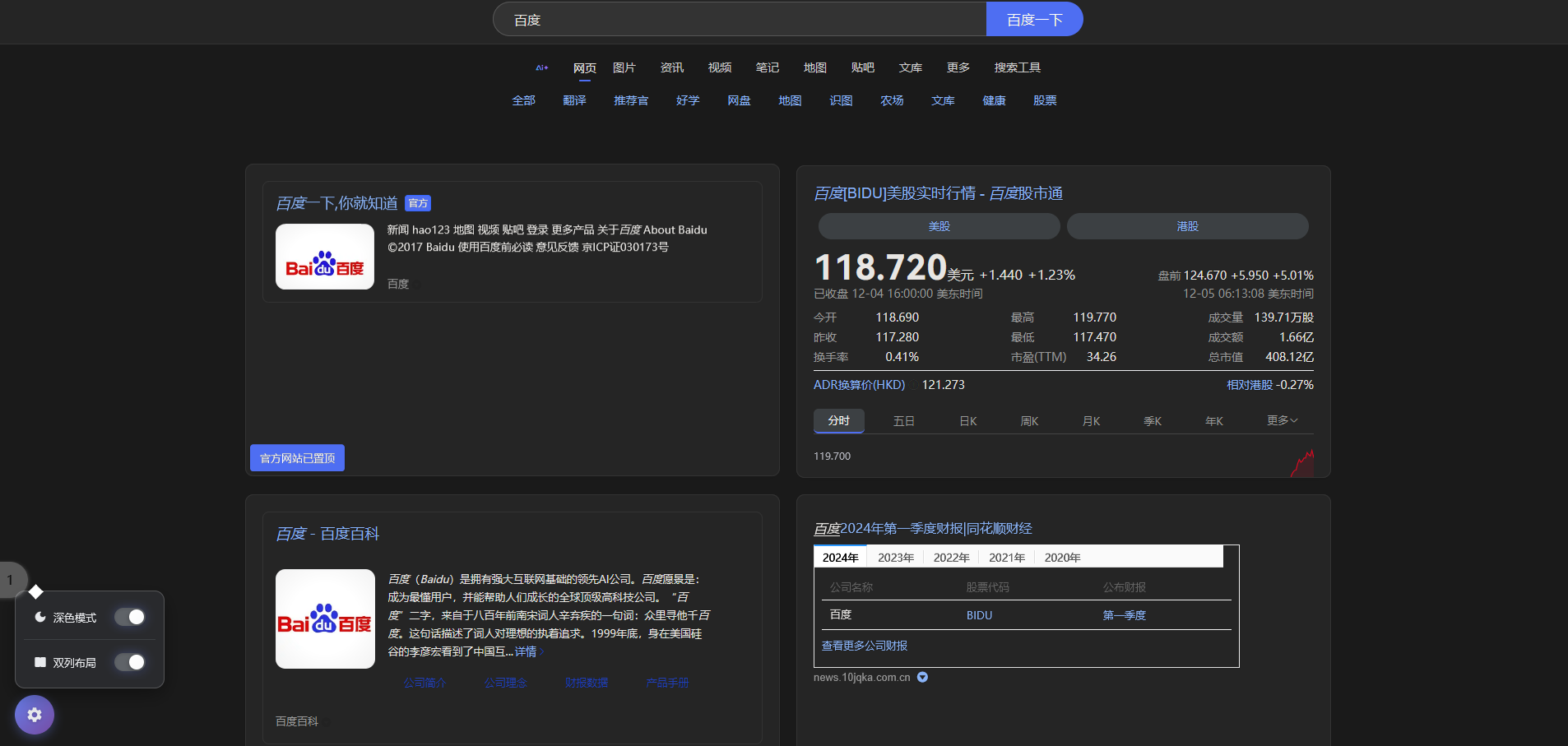Open the 翻译 quick link

coord(575,100)
